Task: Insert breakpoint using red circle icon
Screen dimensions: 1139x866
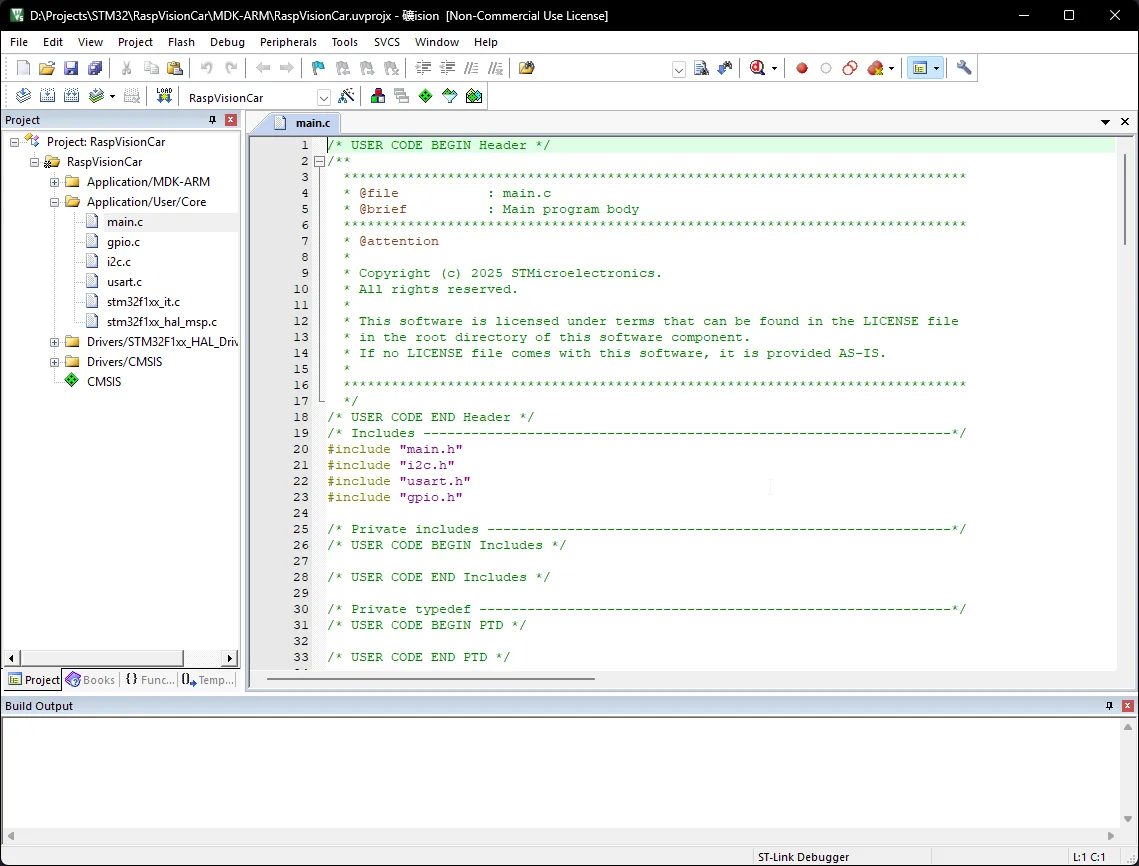Action: point(801,68)
